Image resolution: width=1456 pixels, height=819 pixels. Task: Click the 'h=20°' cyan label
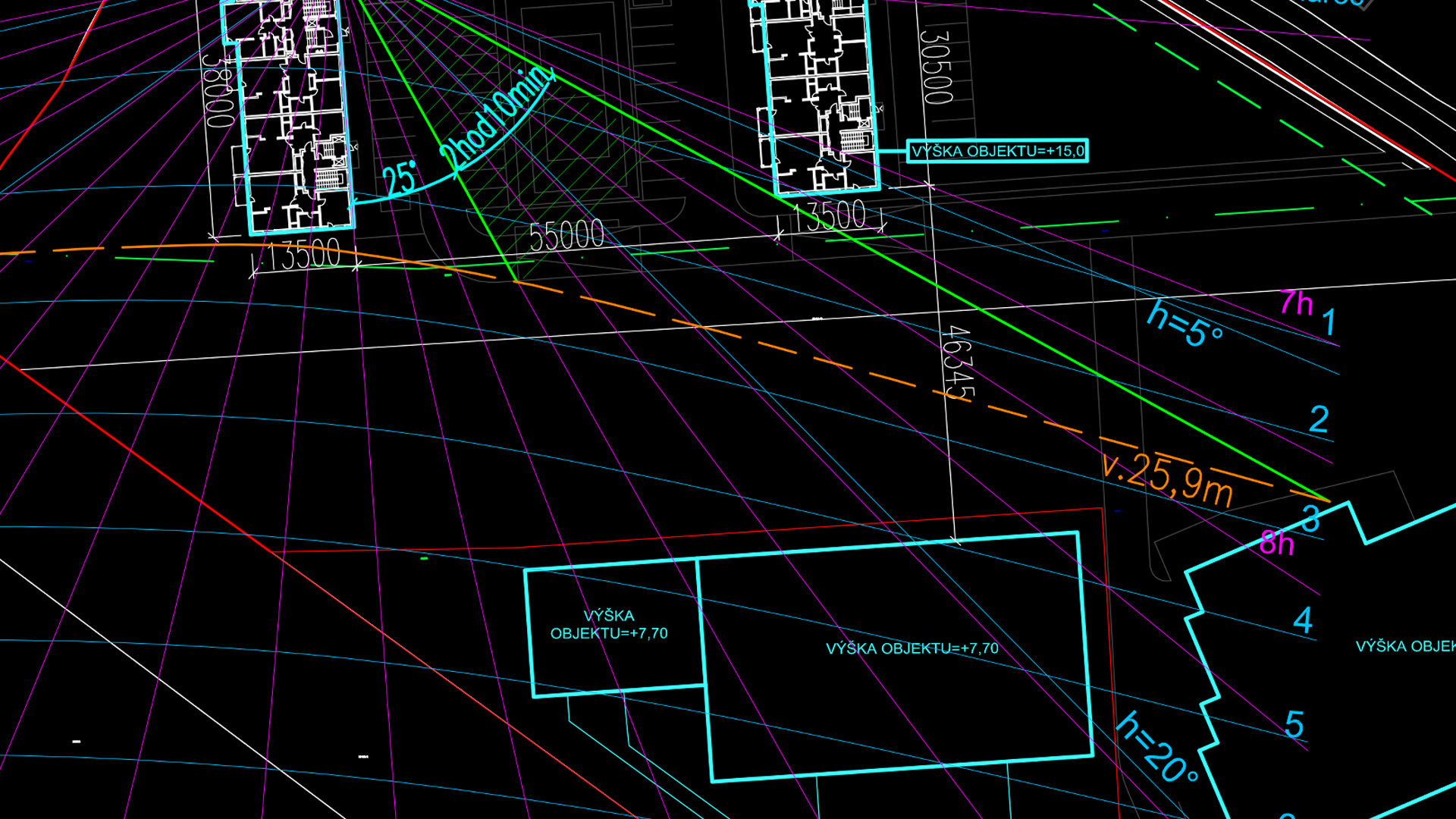(1157, 747)
